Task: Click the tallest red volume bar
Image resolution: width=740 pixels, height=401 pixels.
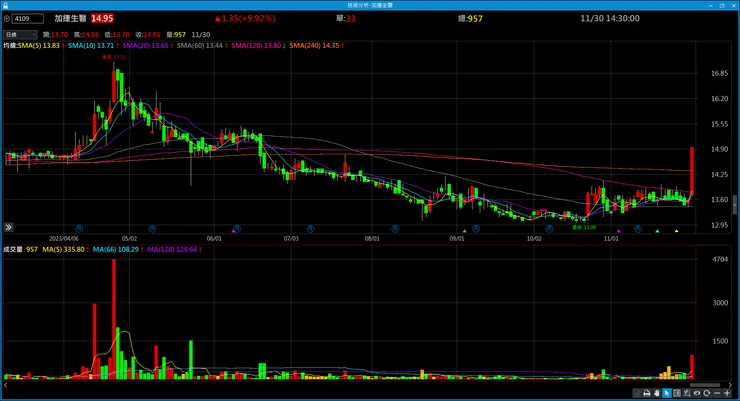Action: (x=114, y=319)
